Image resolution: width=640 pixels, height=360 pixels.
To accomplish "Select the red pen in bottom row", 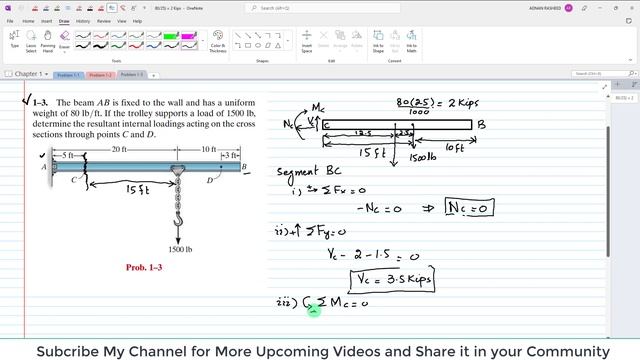I will click(x=136, y=45).
